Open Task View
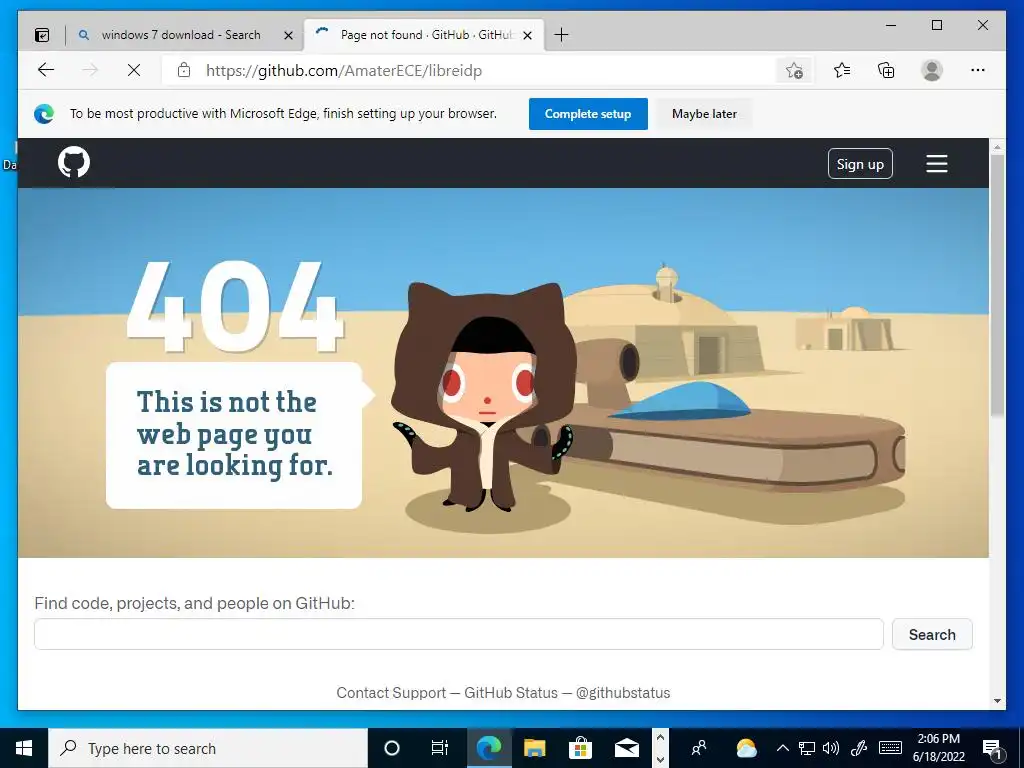 click(440, 748)
